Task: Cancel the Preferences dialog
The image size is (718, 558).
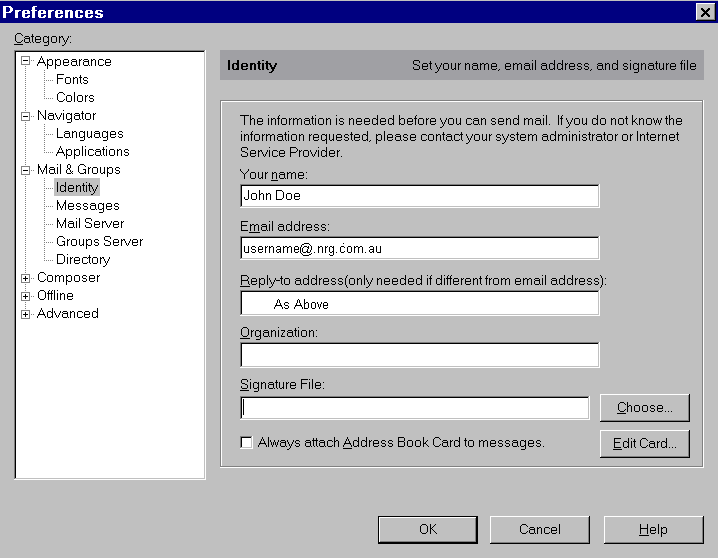Action: [x=540, y=530]
